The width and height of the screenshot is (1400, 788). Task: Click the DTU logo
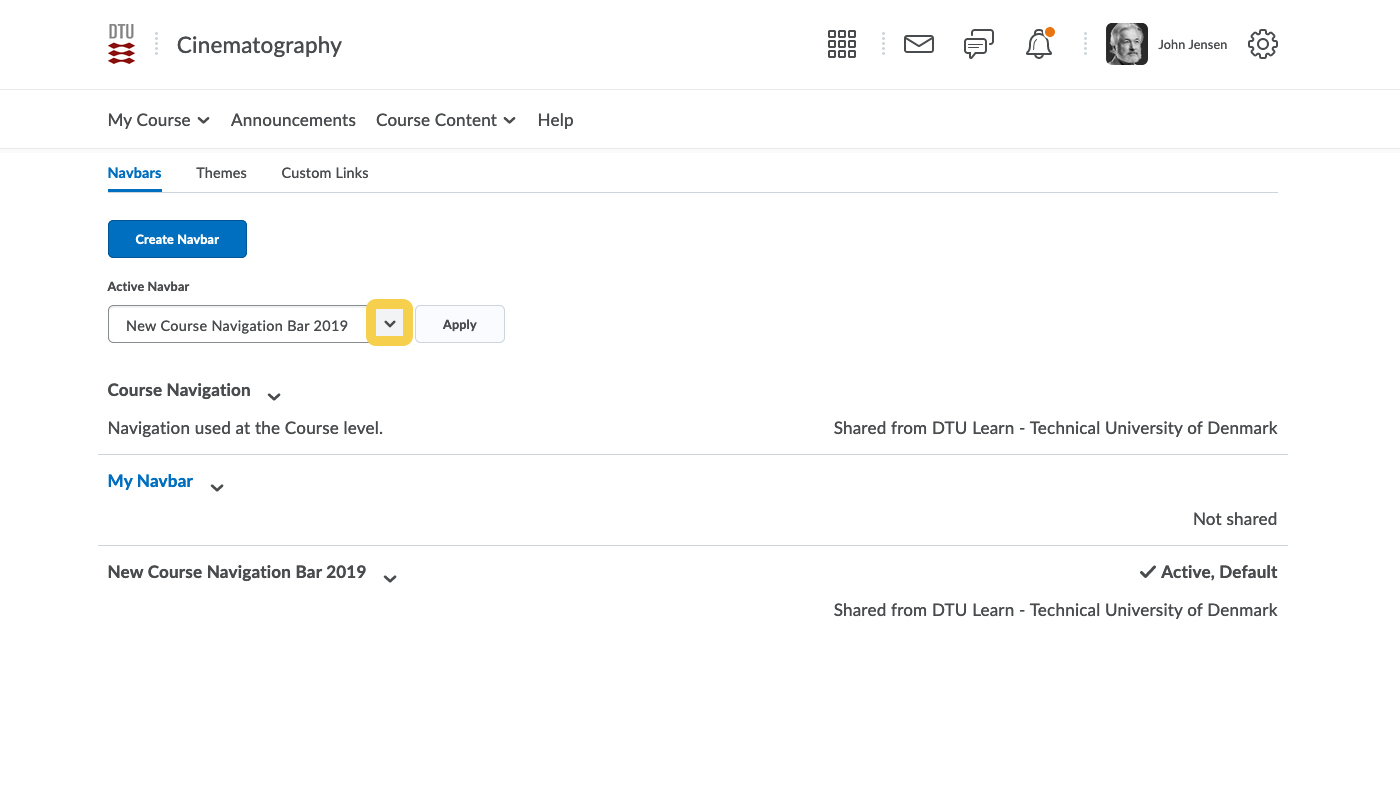coord(121,45)
